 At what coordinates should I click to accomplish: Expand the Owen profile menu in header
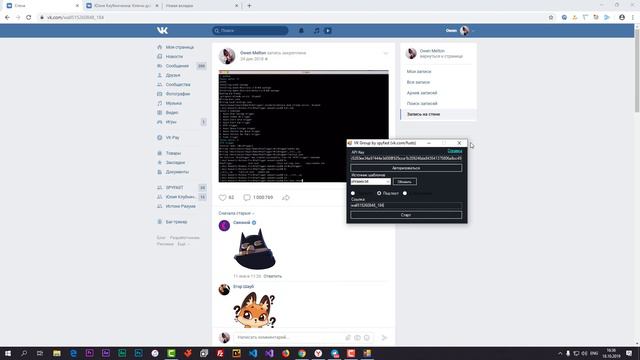point(460,31)
